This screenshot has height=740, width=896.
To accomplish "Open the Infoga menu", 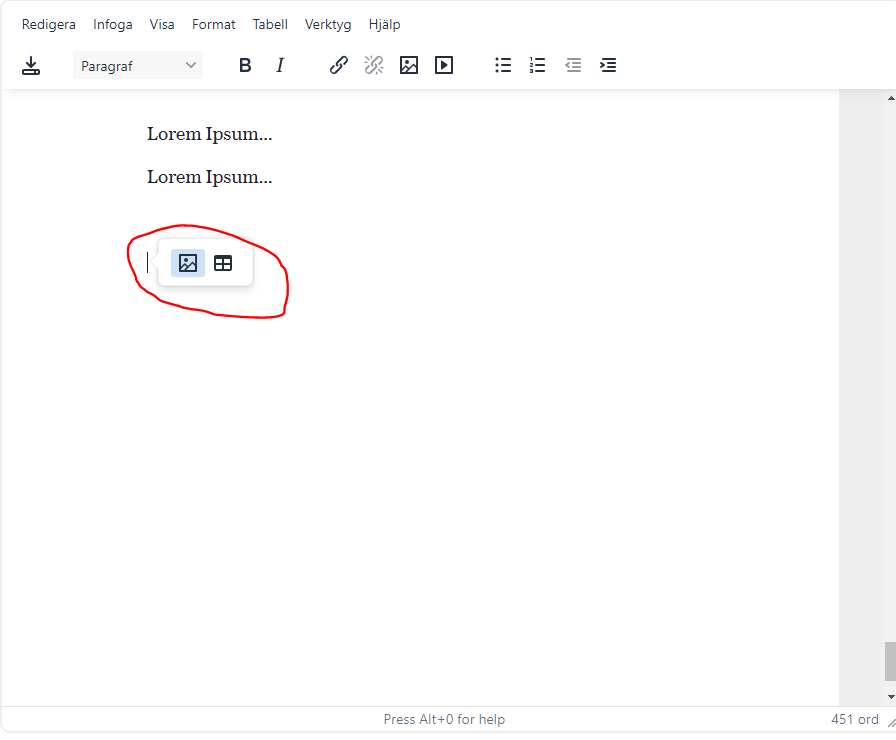I will pyautogui.click(x=113, y=24).
